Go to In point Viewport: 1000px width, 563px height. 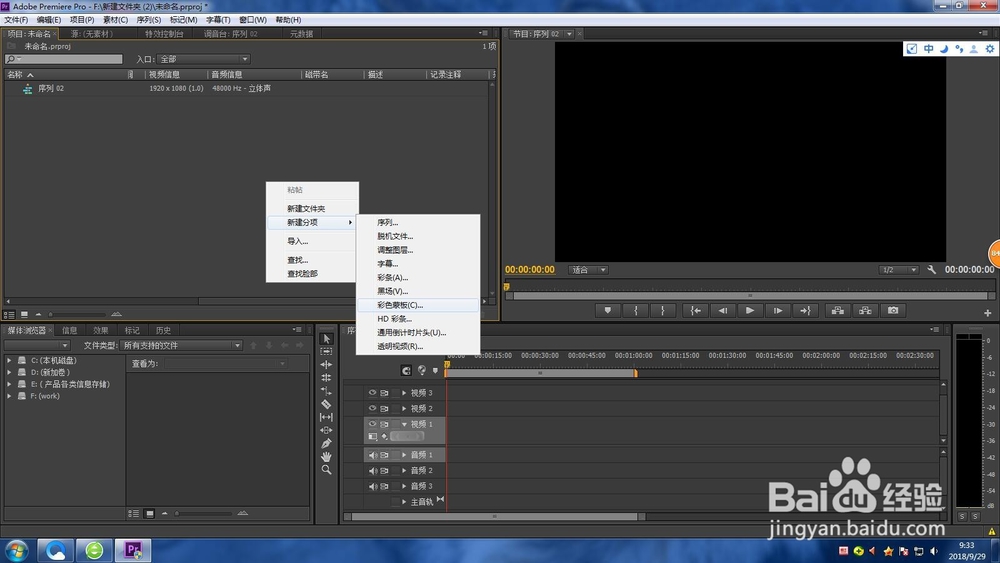tap(696, 311)
